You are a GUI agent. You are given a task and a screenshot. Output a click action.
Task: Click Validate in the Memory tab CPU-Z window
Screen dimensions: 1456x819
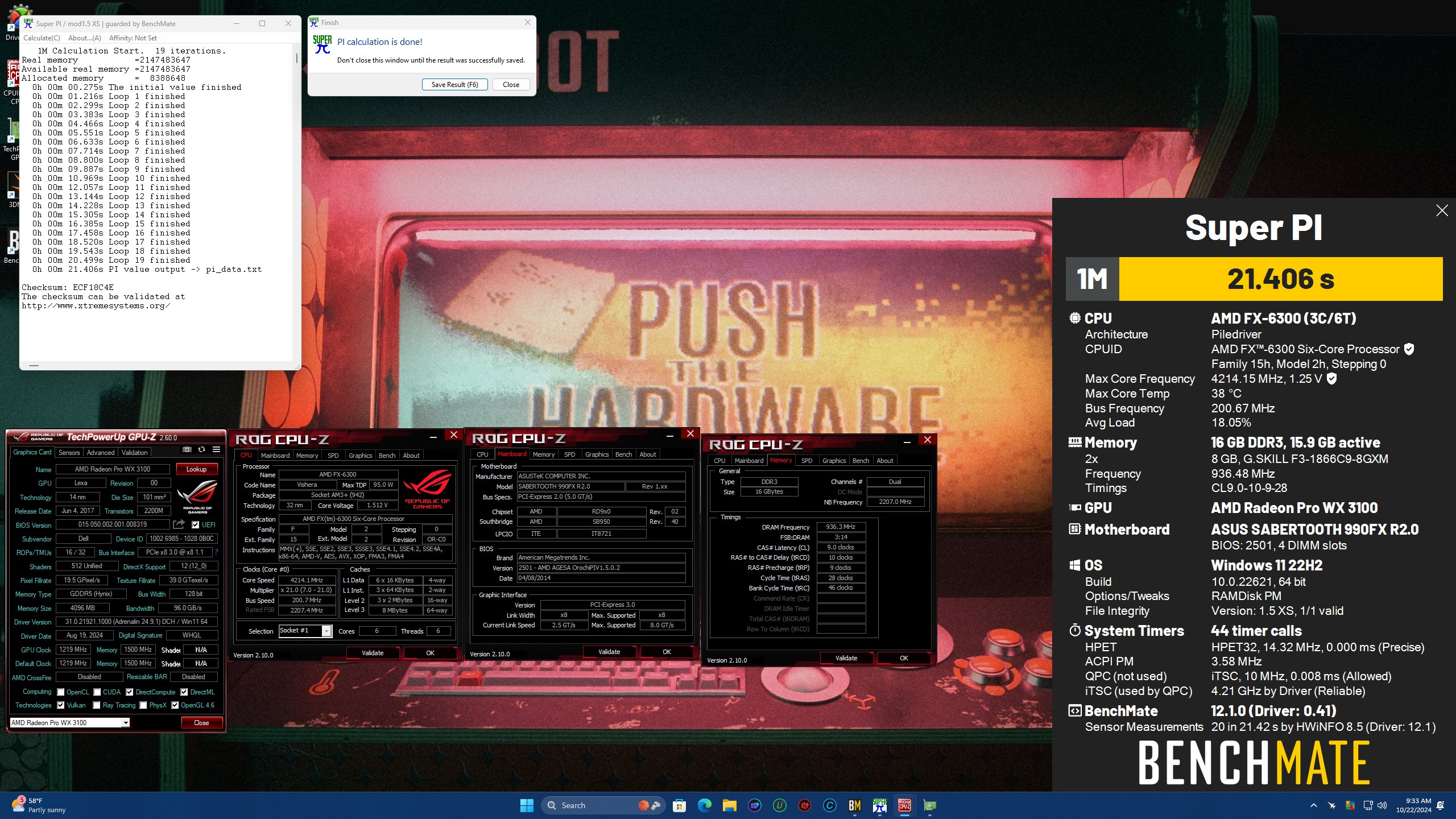846,658
